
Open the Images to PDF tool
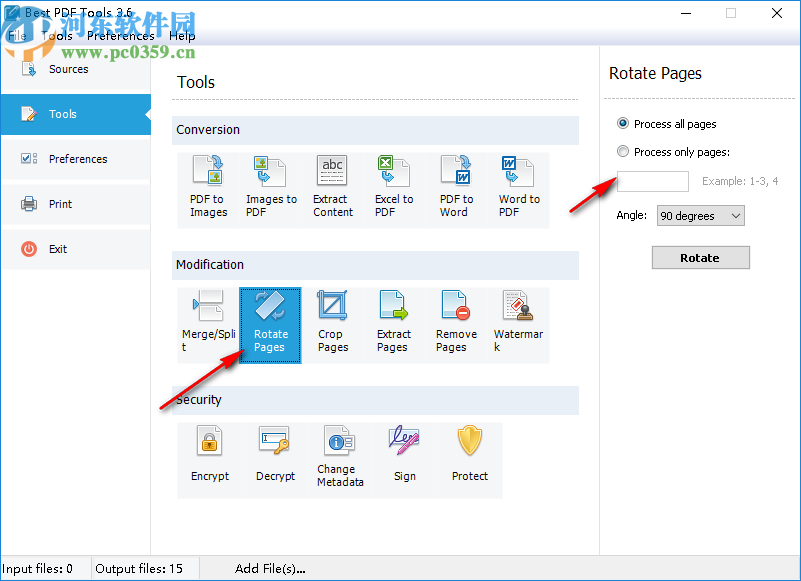click(270, 185)
